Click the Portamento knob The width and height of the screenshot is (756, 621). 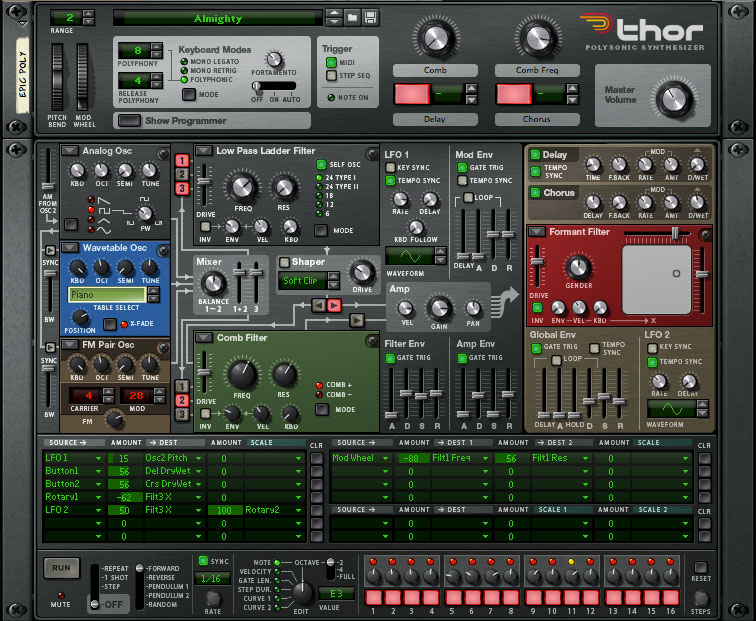(274, 59)
